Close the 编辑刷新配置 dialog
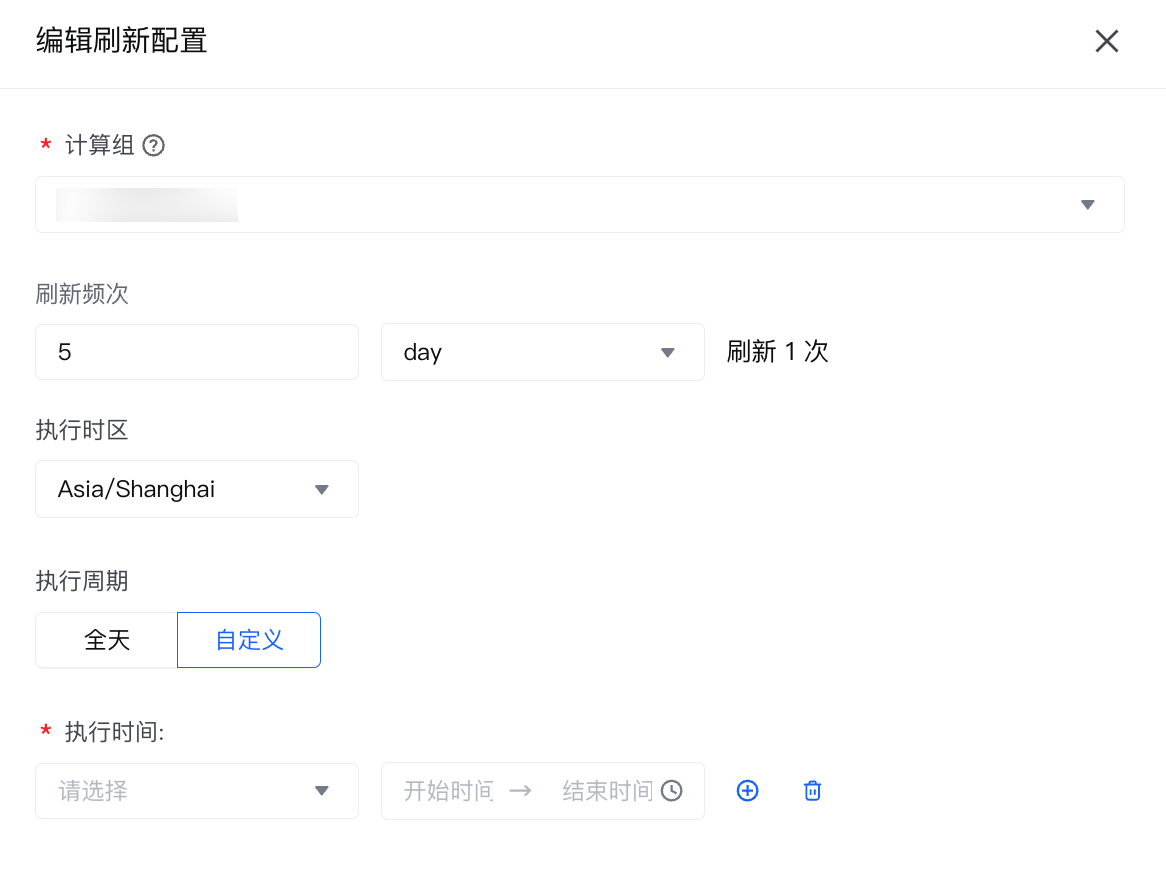This screenshot has height=892, width=1166. (1106, 41)
